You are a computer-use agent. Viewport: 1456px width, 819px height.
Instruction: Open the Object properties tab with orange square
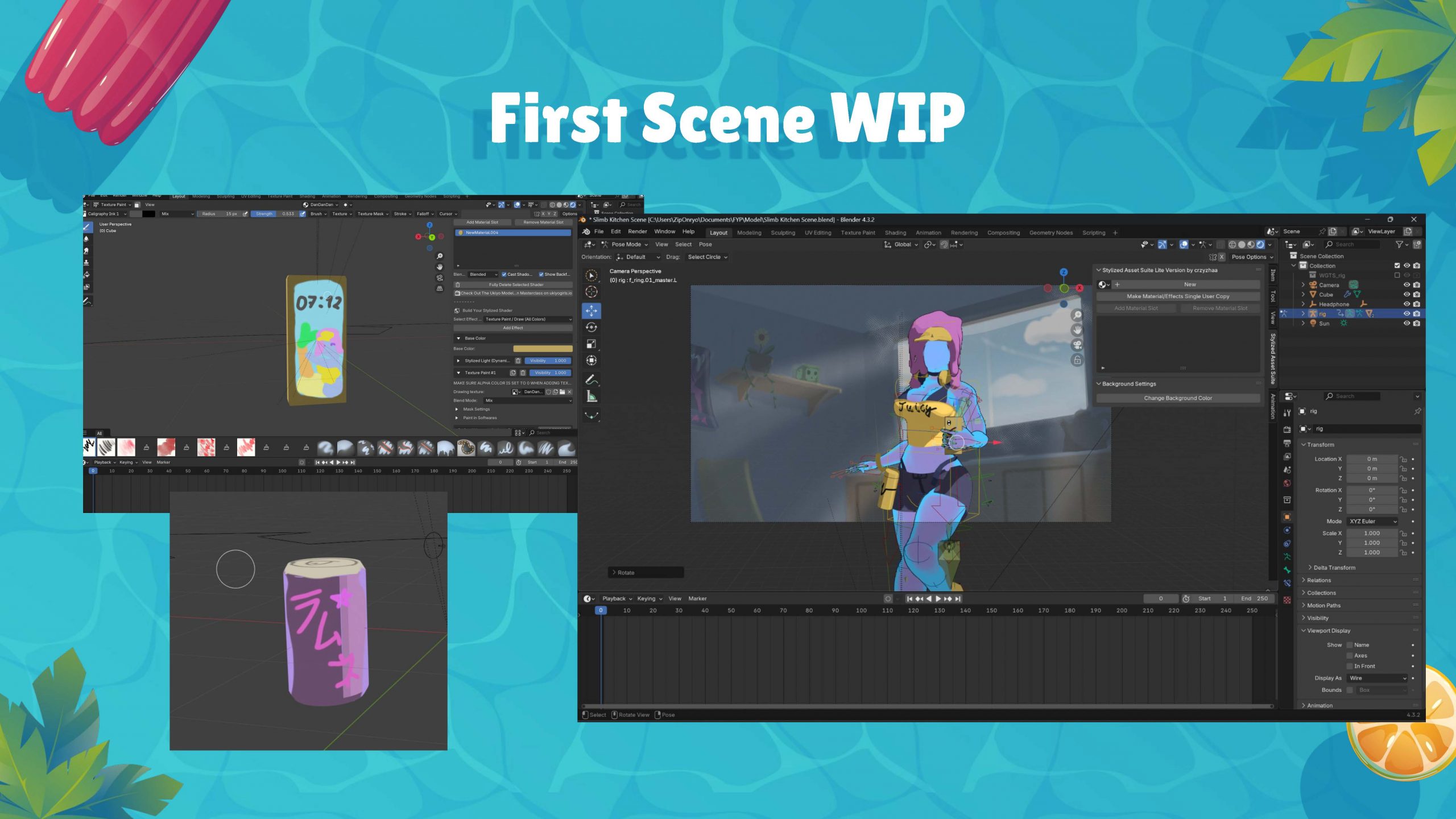1287,517
